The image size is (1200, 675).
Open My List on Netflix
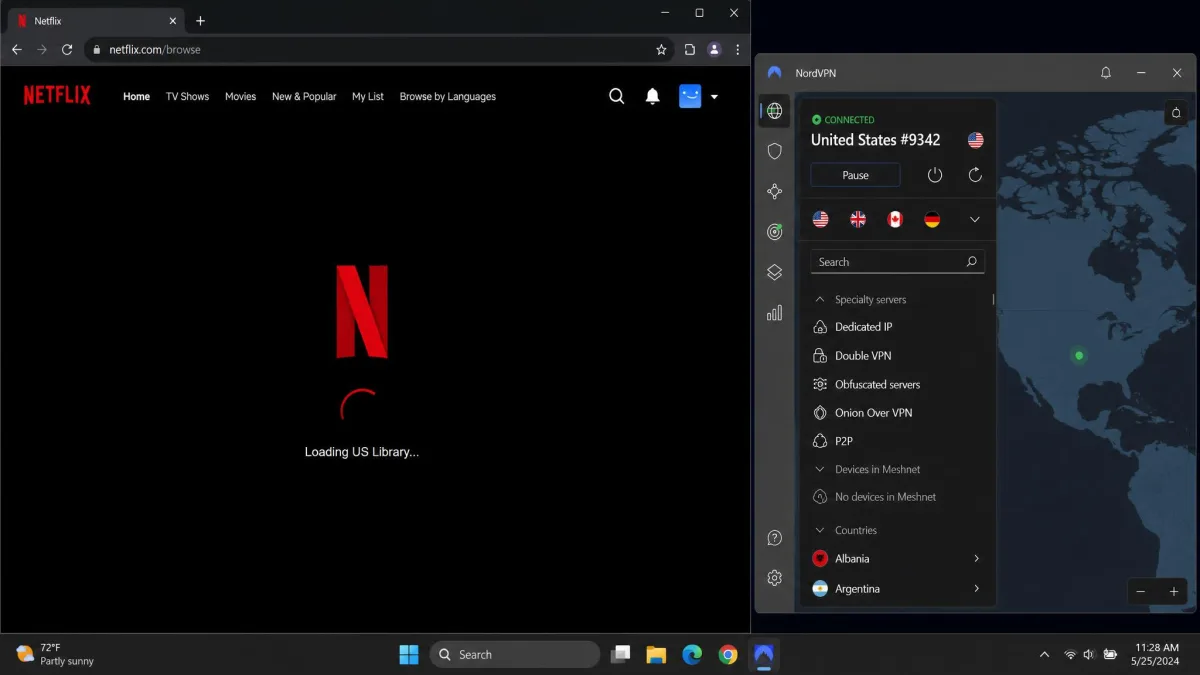pyautogui.click(x=368, y=97)
